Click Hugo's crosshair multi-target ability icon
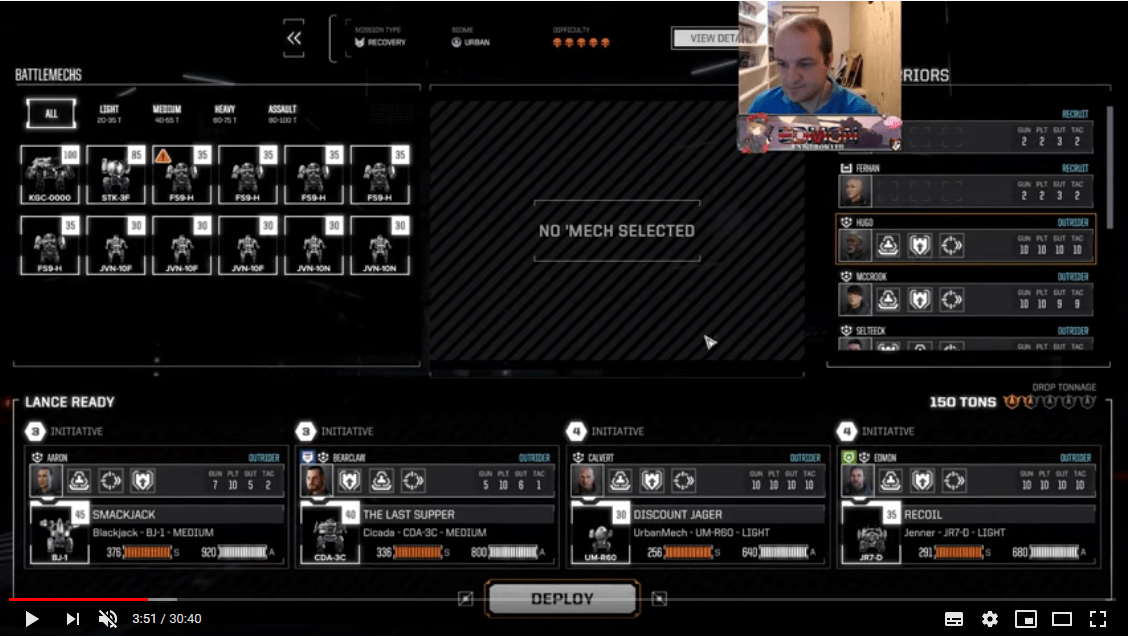 click(951, 246)
